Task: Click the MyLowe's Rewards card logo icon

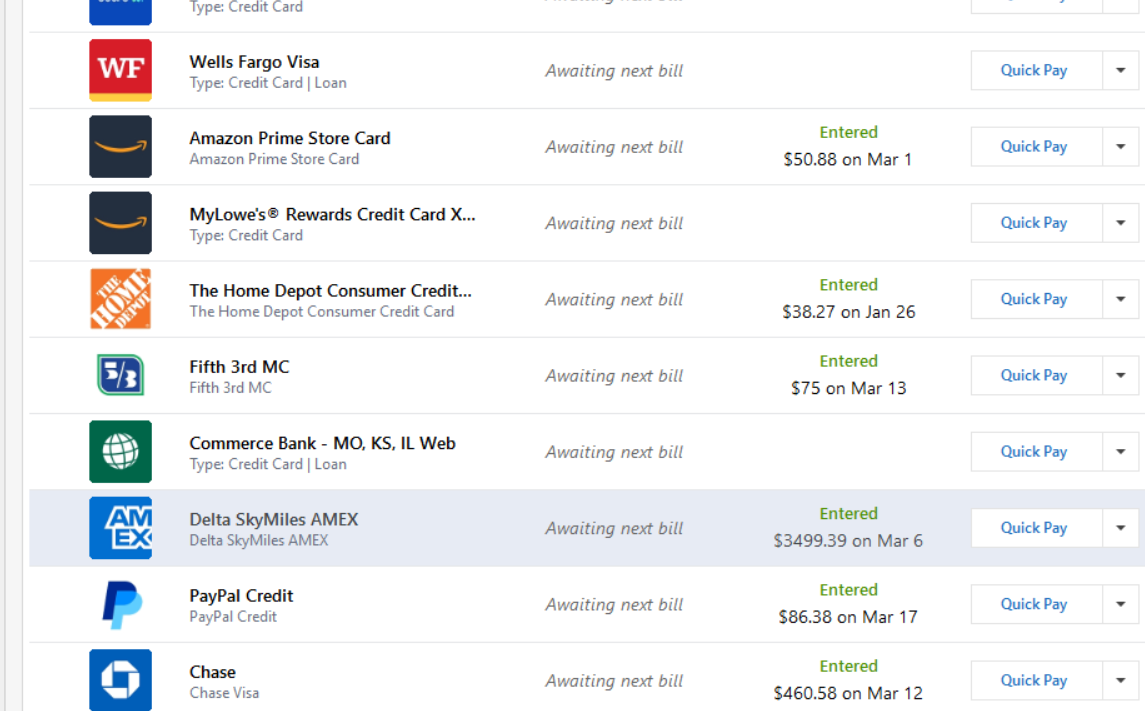Action: coord(120,223)
